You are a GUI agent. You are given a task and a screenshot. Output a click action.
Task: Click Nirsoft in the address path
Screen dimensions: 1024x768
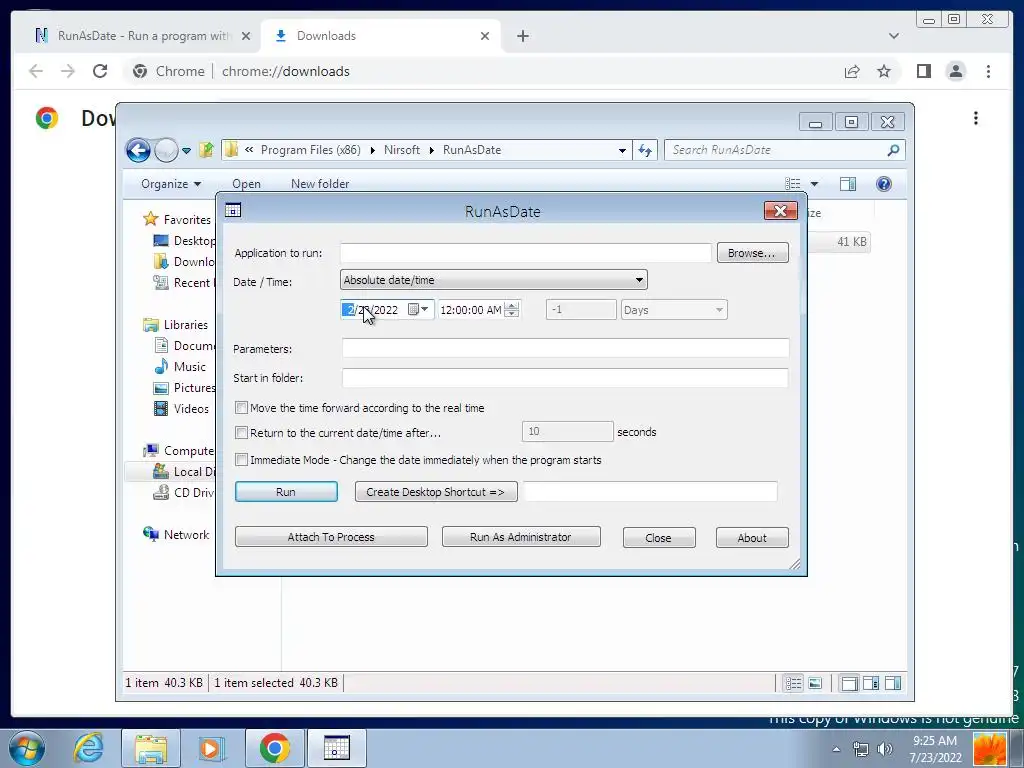tap(402, 150)
